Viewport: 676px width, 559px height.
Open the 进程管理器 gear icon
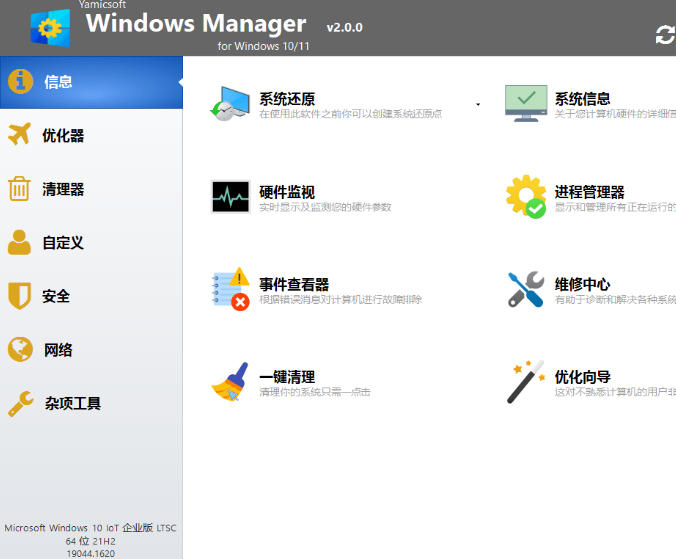click(x=526, y=197)
